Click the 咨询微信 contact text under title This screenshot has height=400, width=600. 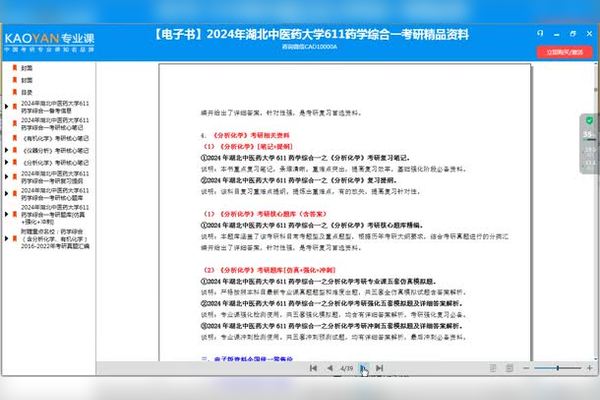pyautogui.click(x=310, y=47)
